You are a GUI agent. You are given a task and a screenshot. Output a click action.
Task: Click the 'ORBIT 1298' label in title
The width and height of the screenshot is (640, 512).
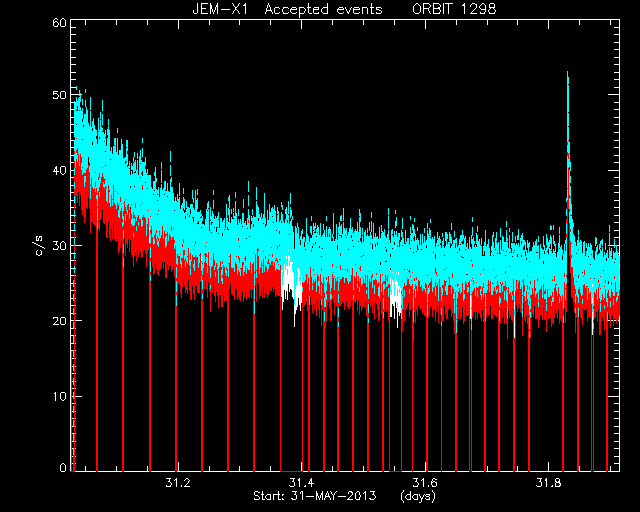pyautogui.click(x=454, y=9)
